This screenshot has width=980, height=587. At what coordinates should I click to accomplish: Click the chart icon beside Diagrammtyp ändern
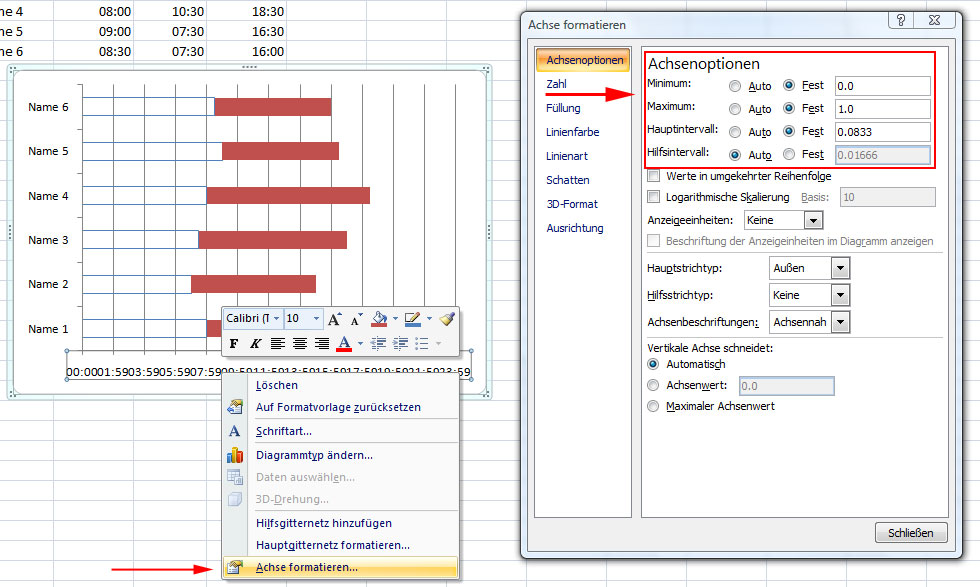coord(235,455)
